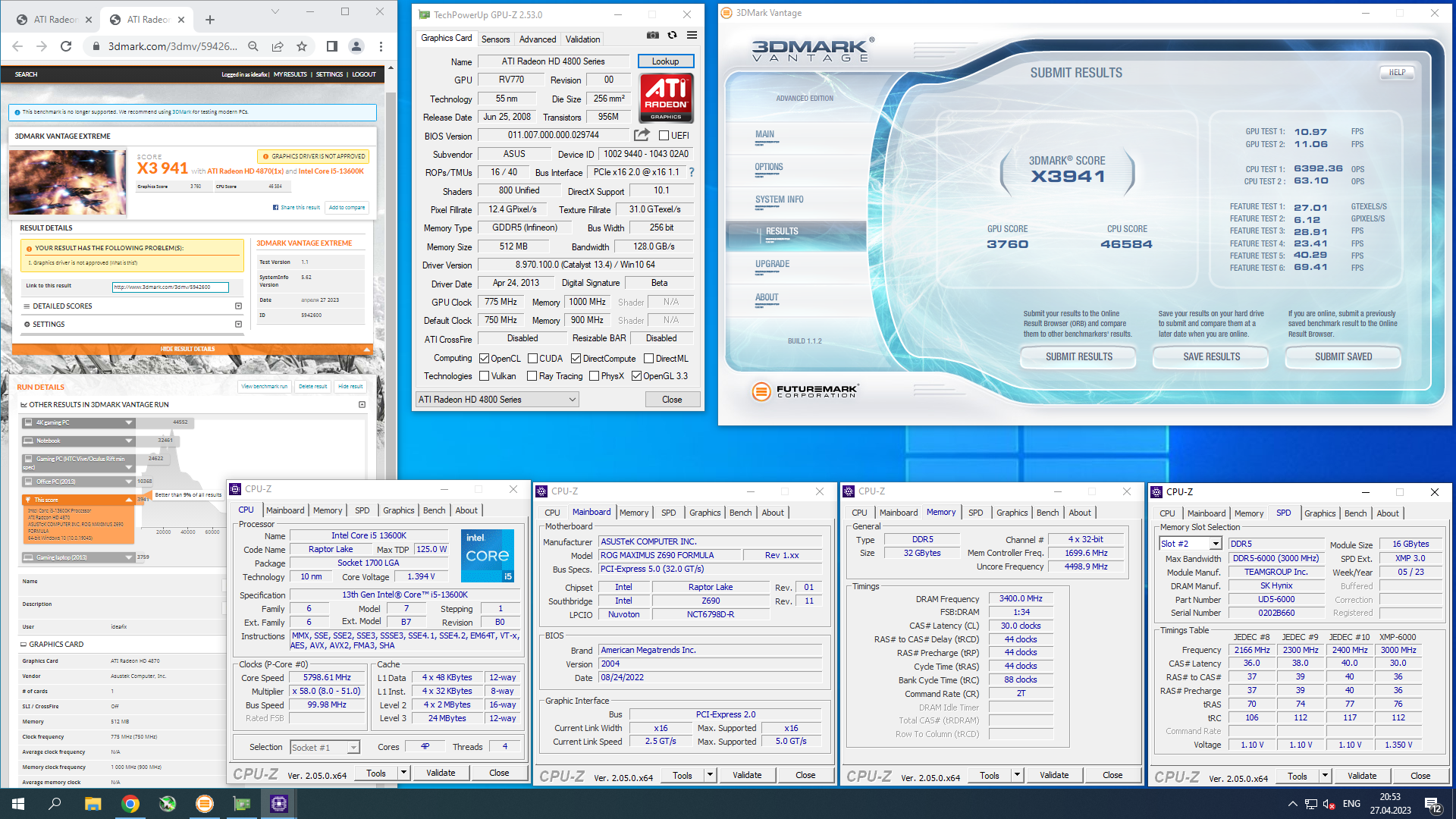Click Close button in GPU-Z
The height and width of the screenshot is (819, 1456).
pyautogui.click(x=672, y=400)
